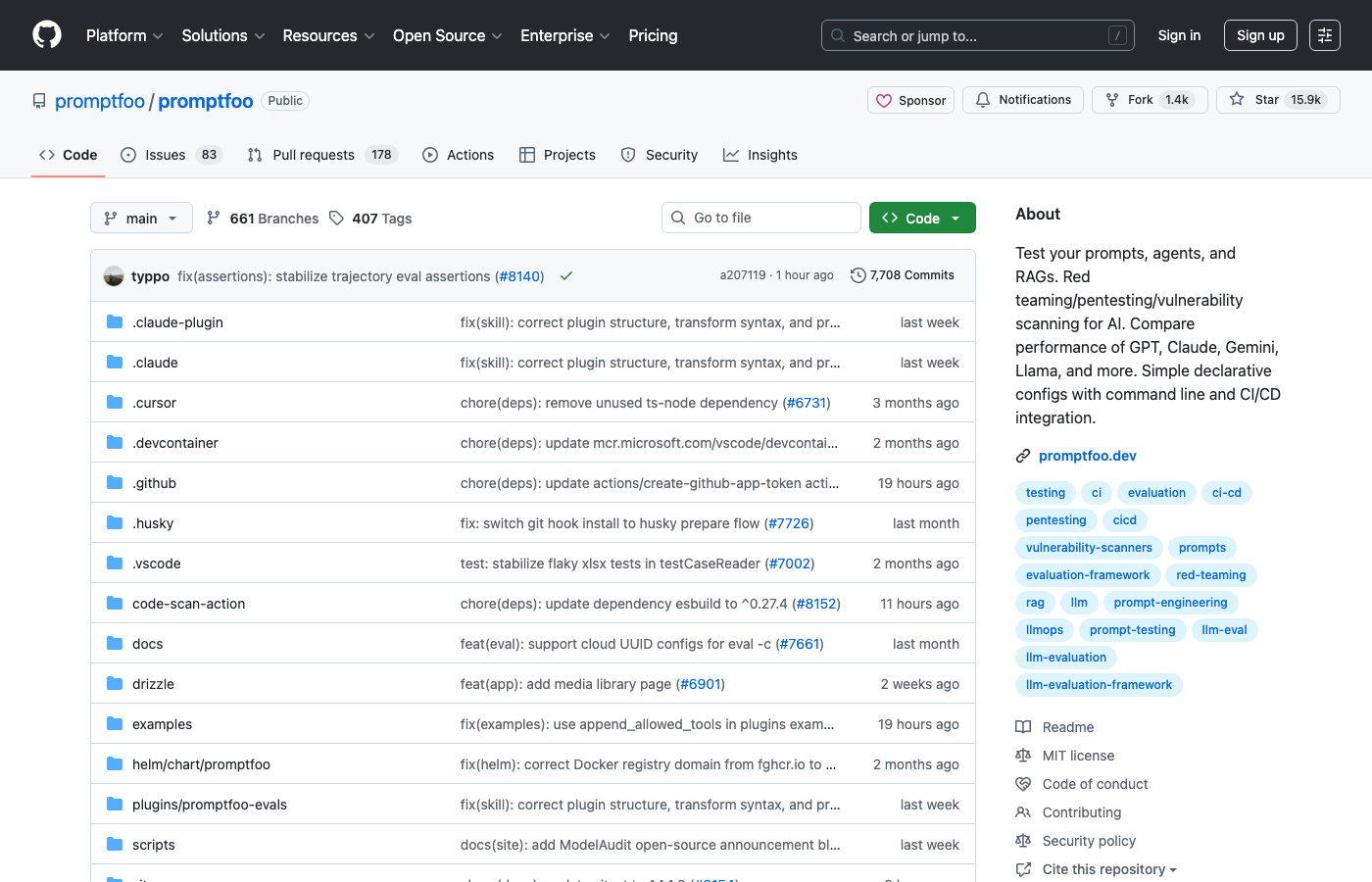Expand the green Code dropdown
The image size is (1372, 882).
pyautogui.click(x=922, y=218)
